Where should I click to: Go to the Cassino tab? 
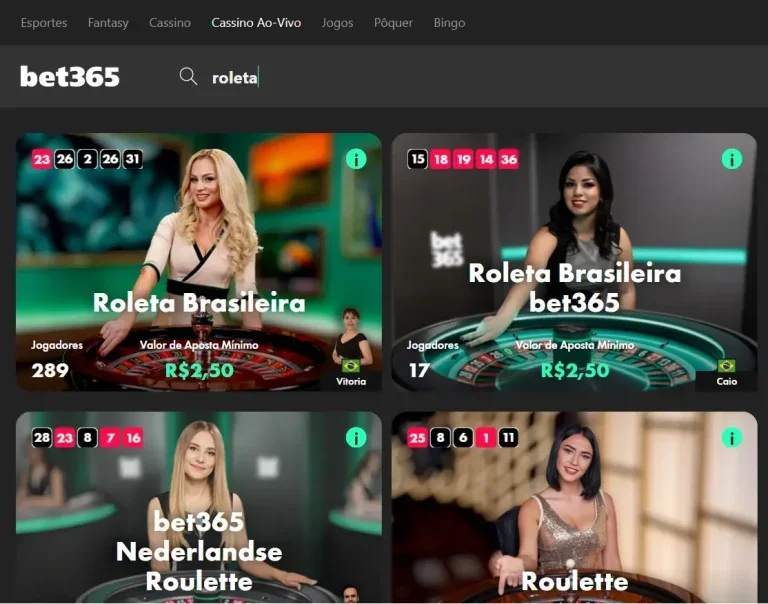(x=170, y=23)
